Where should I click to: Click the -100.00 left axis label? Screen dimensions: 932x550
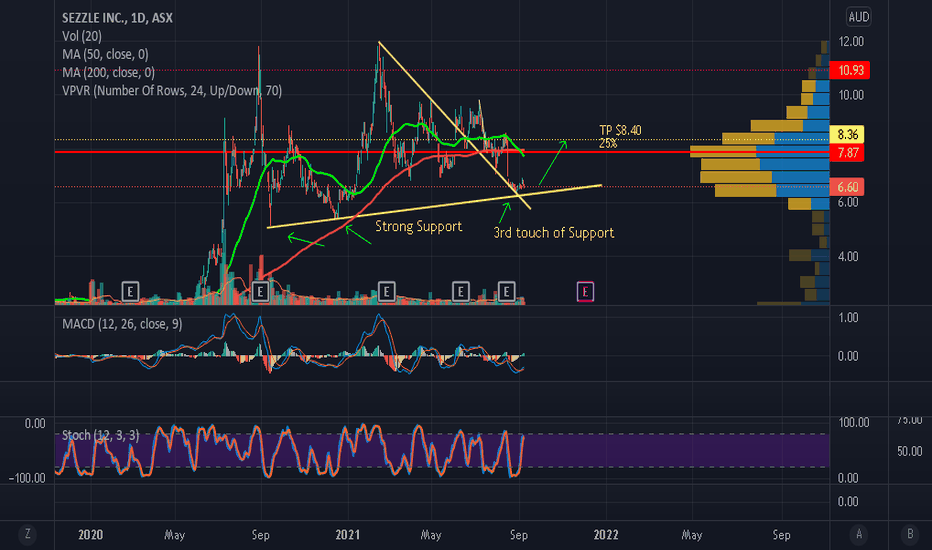pyautogui.click(x=27, y=479)
